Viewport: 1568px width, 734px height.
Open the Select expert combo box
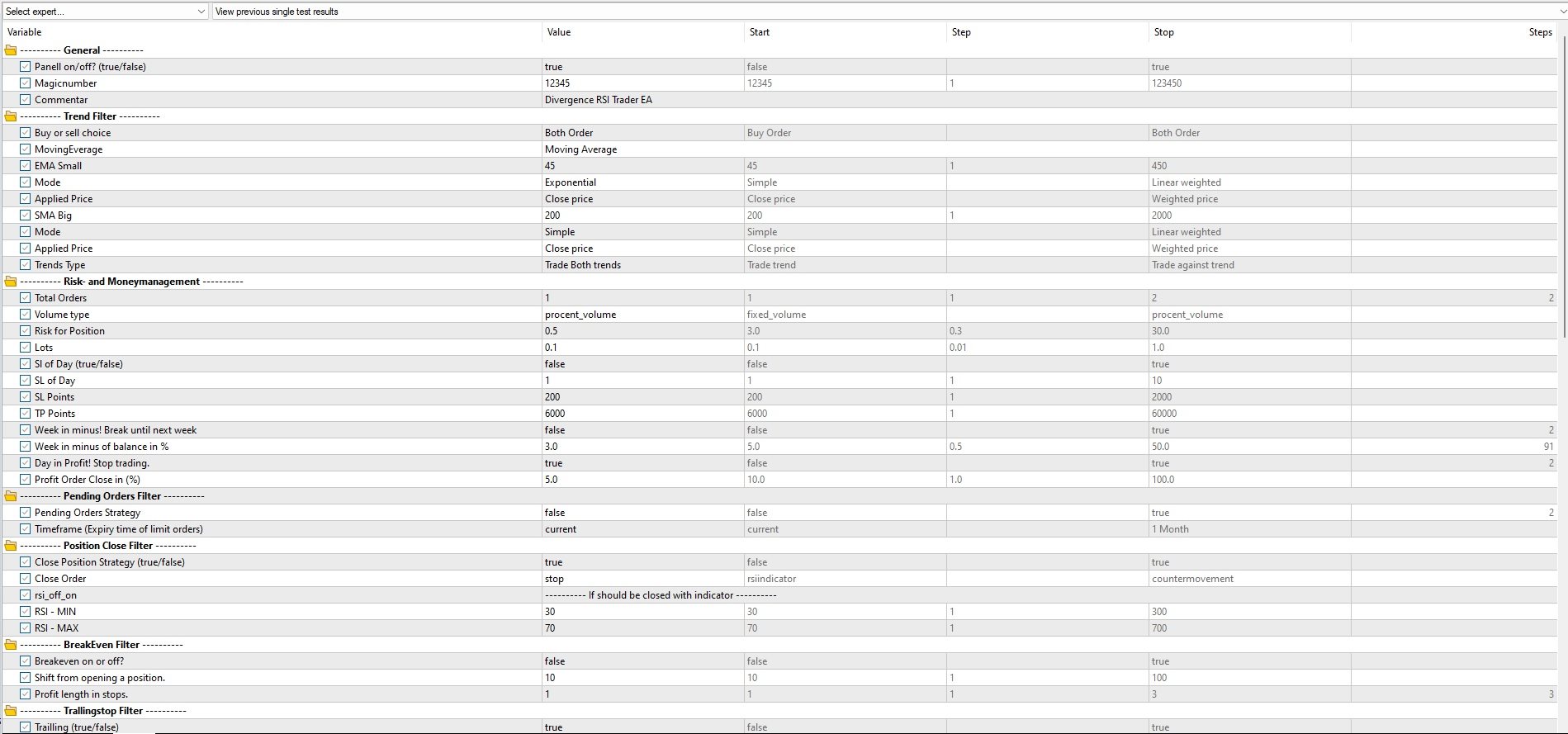click(x=99, y=11)
